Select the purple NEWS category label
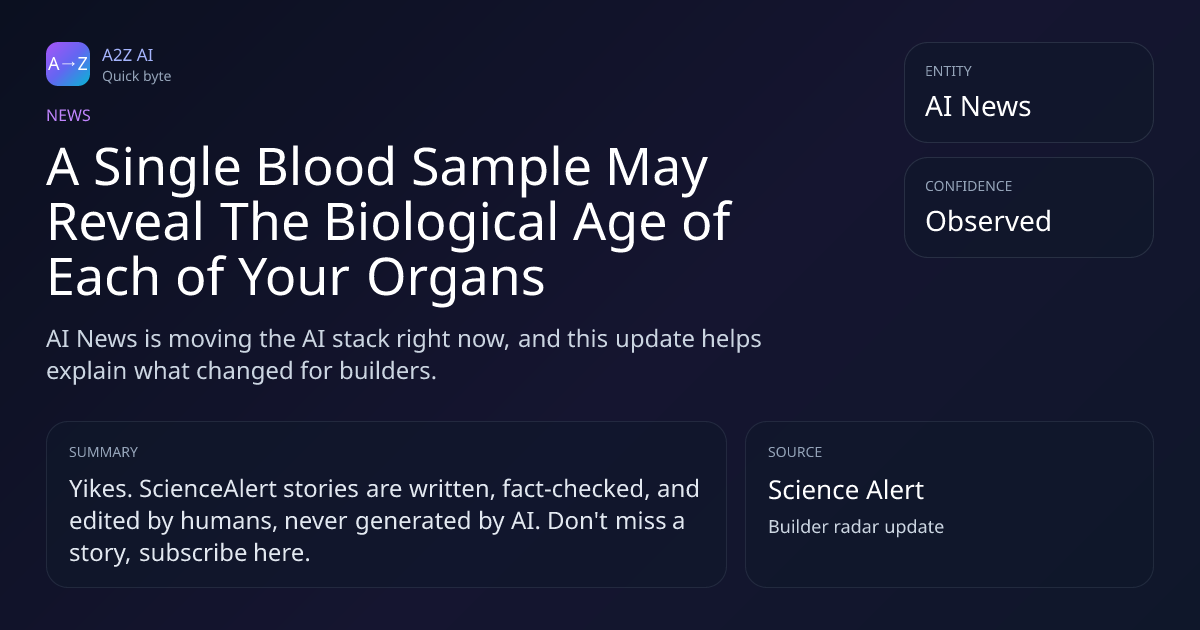The height and width of the screenshot is (630, 1200). [x=68, y=115]
